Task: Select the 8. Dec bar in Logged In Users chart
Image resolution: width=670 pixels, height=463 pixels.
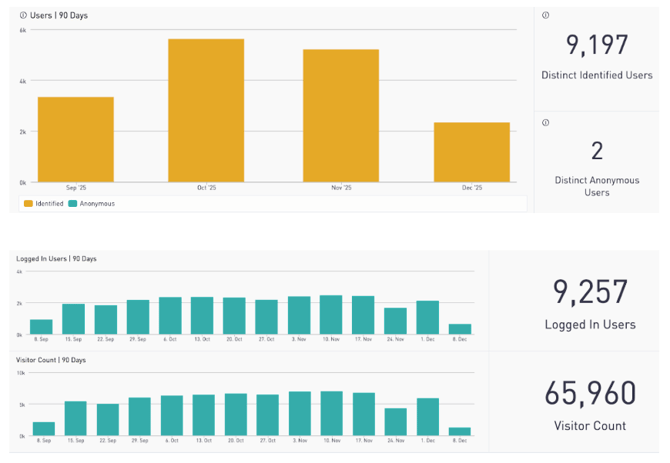Action: pyautogui.click(x=460, y=329)
